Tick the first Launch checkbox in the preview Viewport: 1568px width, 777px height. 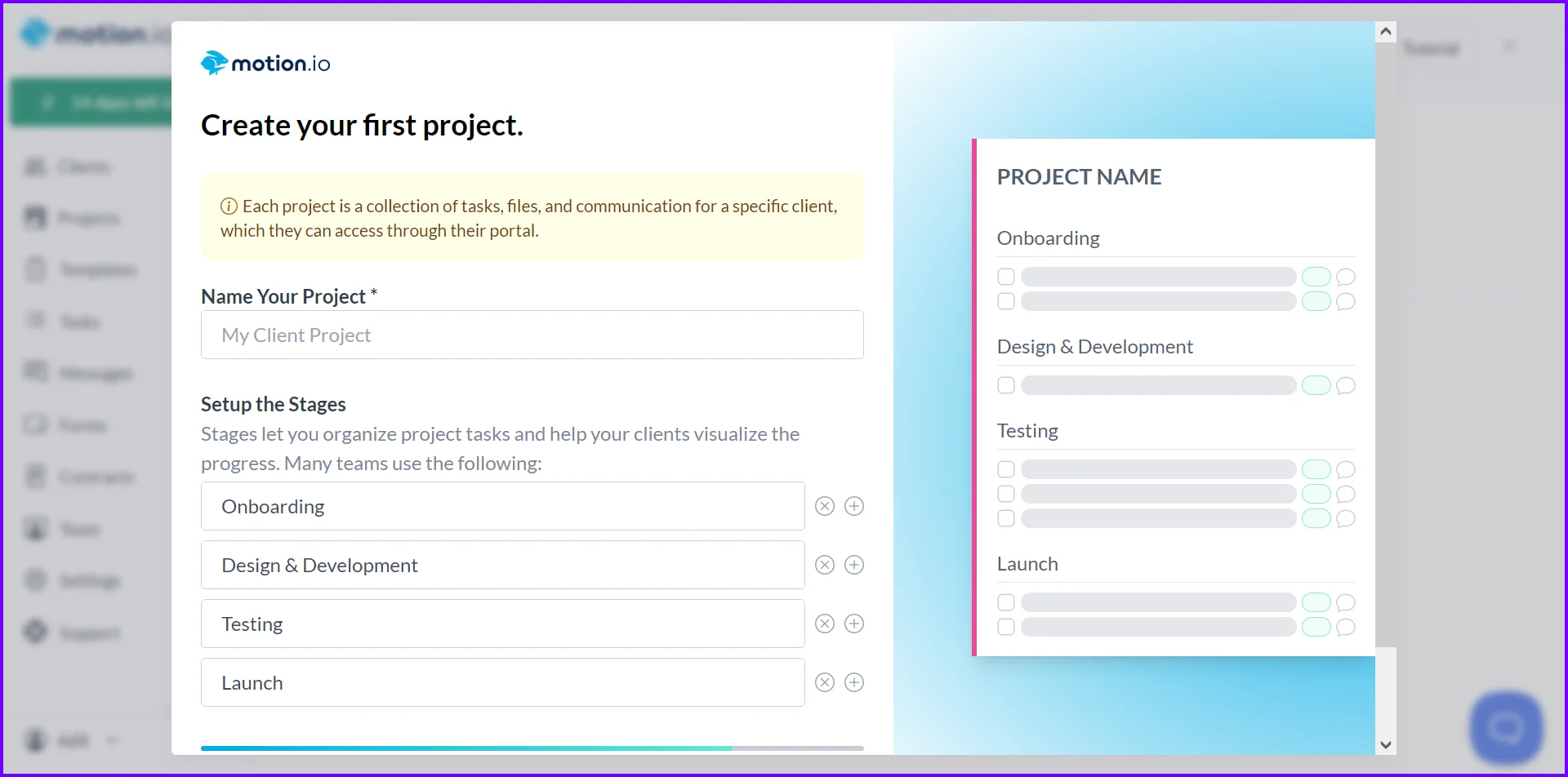coord(1005,602)
